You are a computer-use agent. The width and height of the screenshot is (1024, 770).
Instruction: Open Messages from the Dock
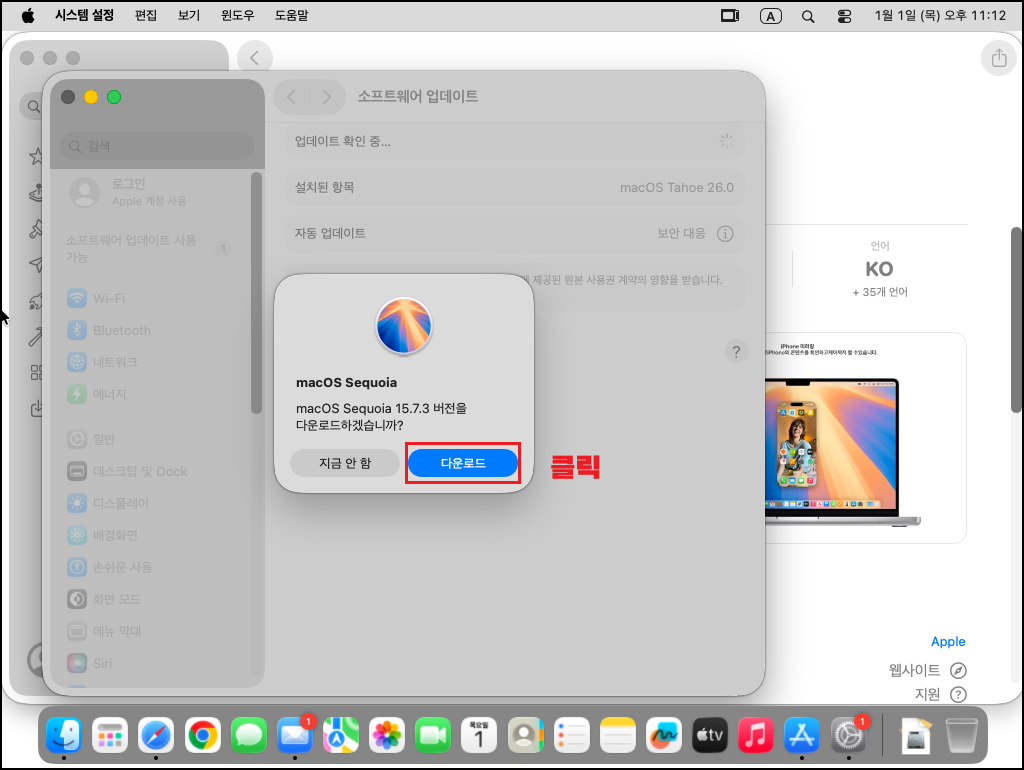pos(249,735)
